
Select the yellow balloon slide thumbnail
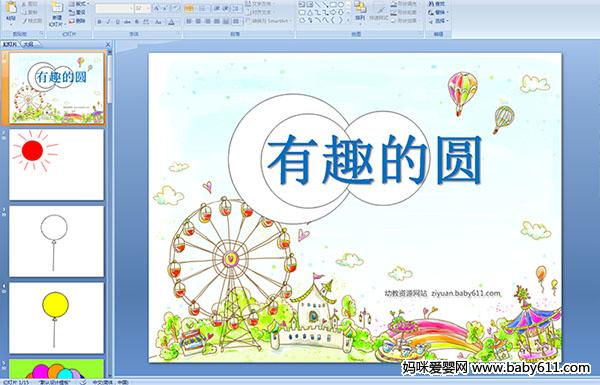pyautogui.click(x=56, y=318)
